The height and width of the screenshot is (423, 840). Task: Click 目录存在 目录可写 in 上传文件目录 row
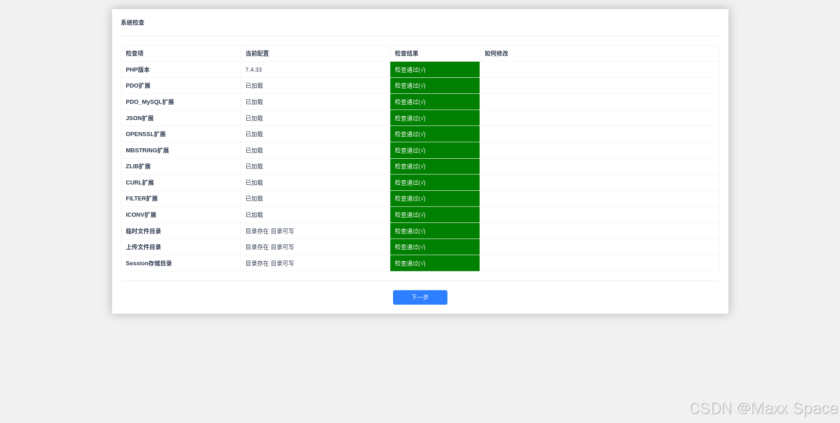270,247
